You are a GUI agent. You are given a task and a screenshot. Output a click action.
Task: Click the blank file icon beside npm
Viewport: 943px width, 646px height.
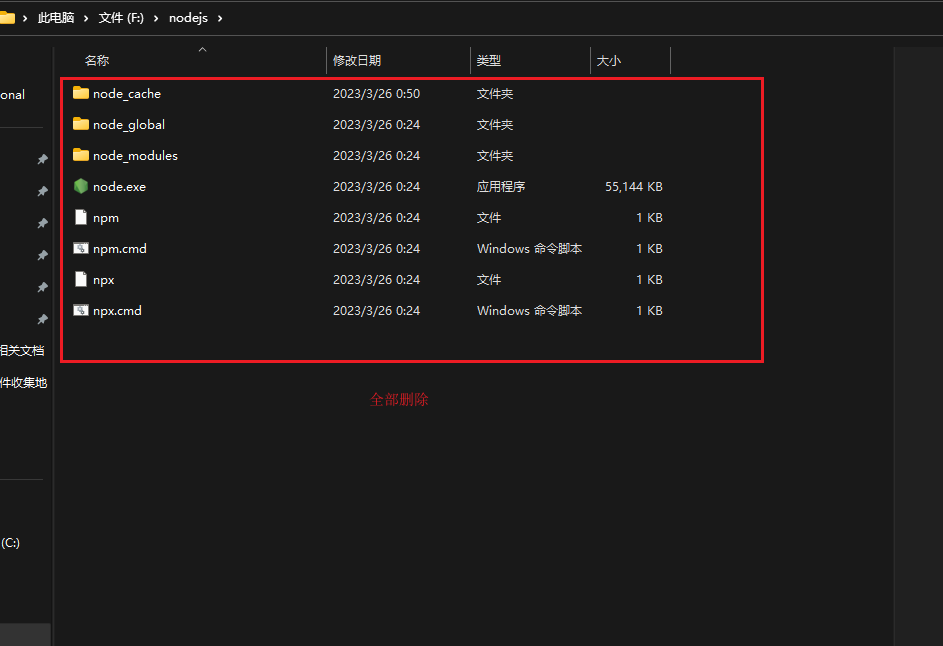(81, 217)
